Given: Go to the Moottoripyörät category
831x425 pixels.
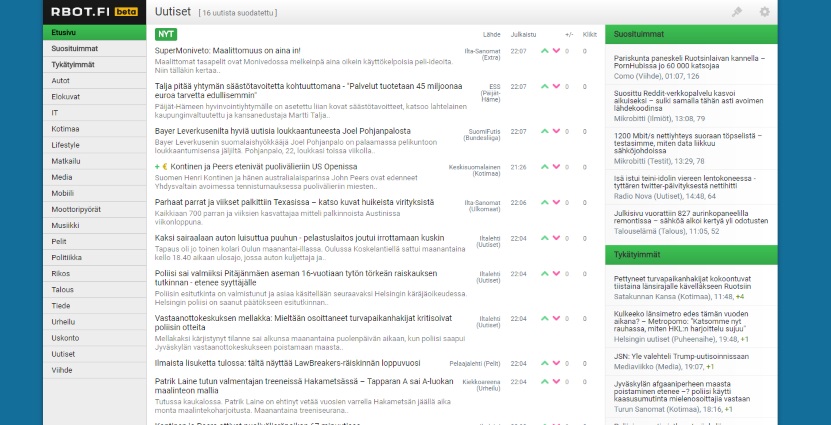Looking at the screenshot, I should click(x=94, y=209).
